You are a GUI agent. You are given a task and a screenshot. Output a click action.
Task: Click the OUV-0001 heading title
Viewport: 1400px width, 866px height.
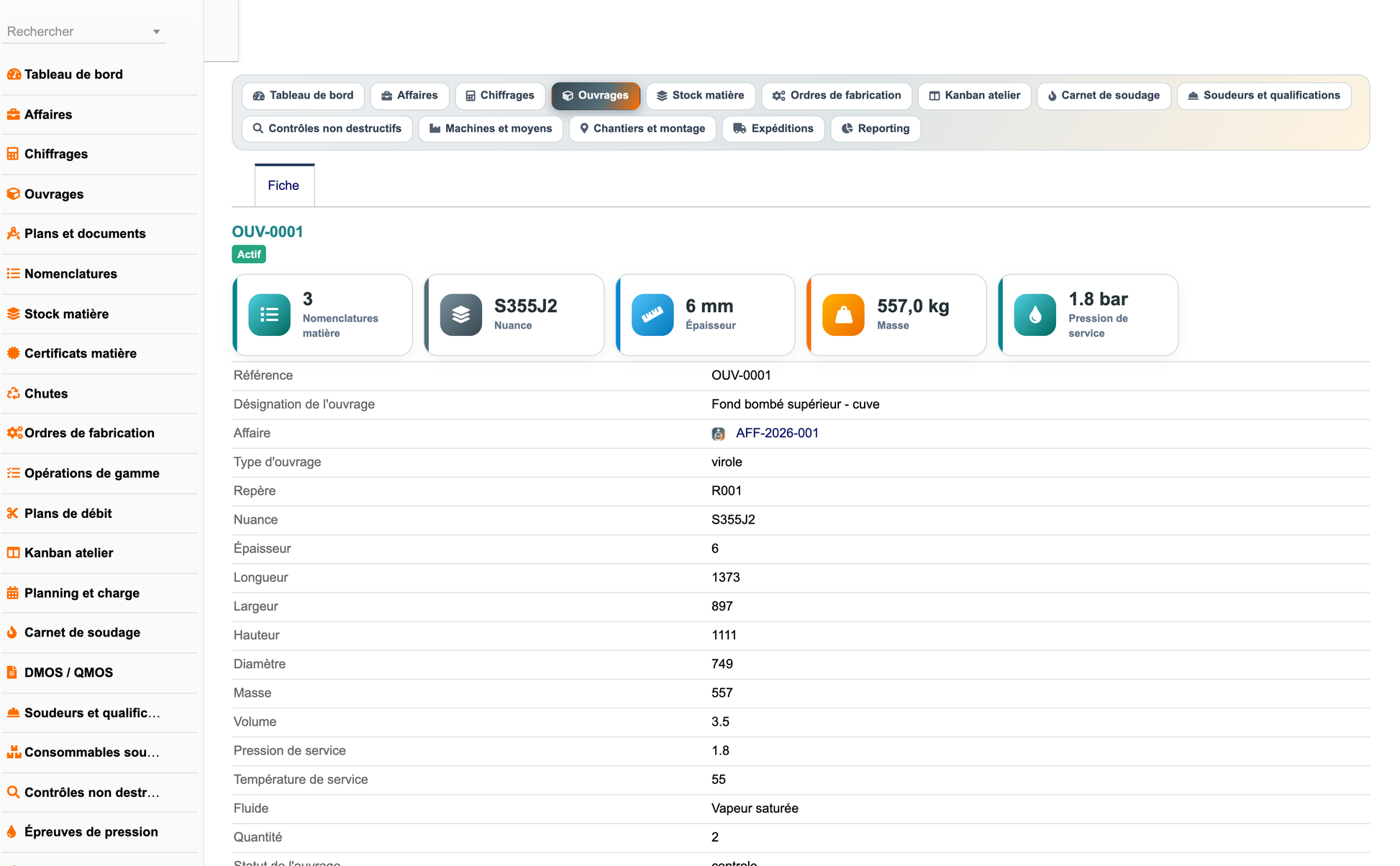pyautogui.click(x=268, y=232)
